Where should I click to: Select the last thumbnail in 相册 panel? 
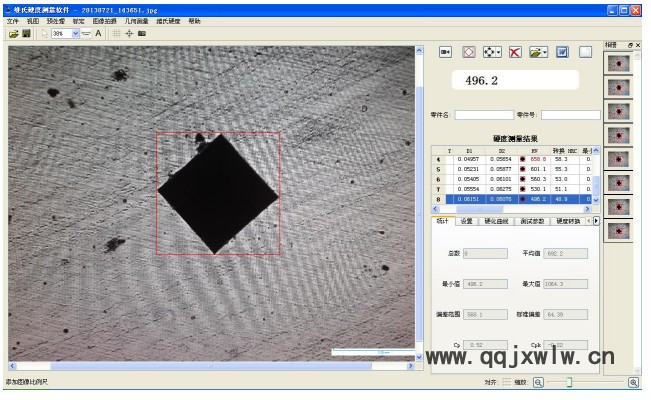618,231
